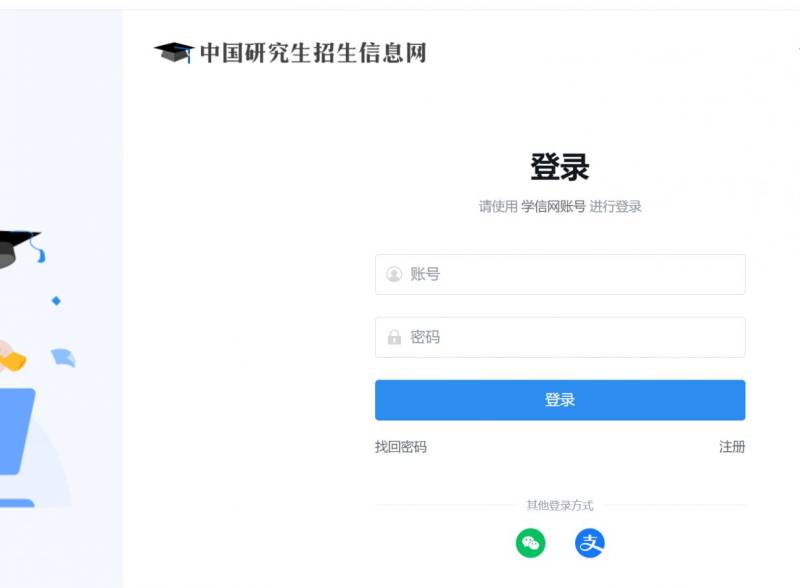
Task: Click the 学信网账号 text in the prompt
Action: point(553,207)
